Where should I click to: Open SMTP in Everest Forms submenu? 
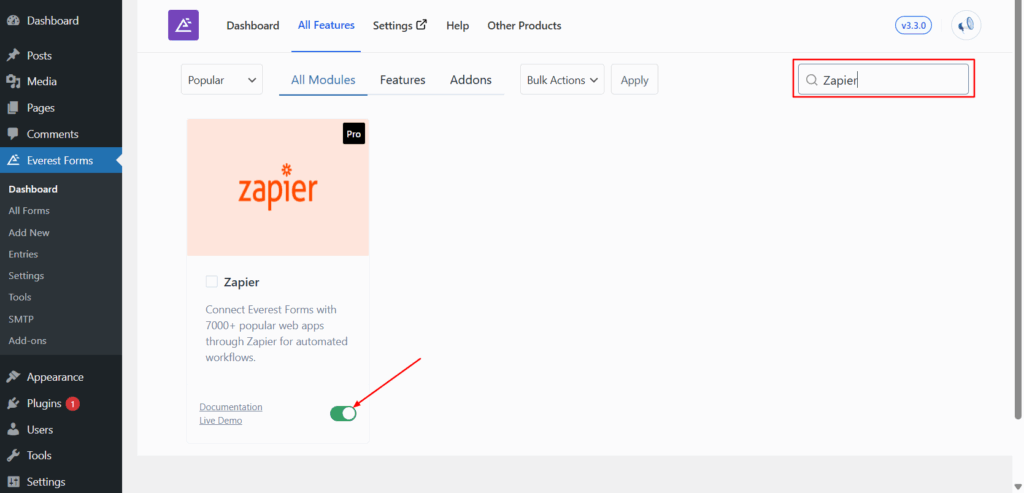point(21,319)
